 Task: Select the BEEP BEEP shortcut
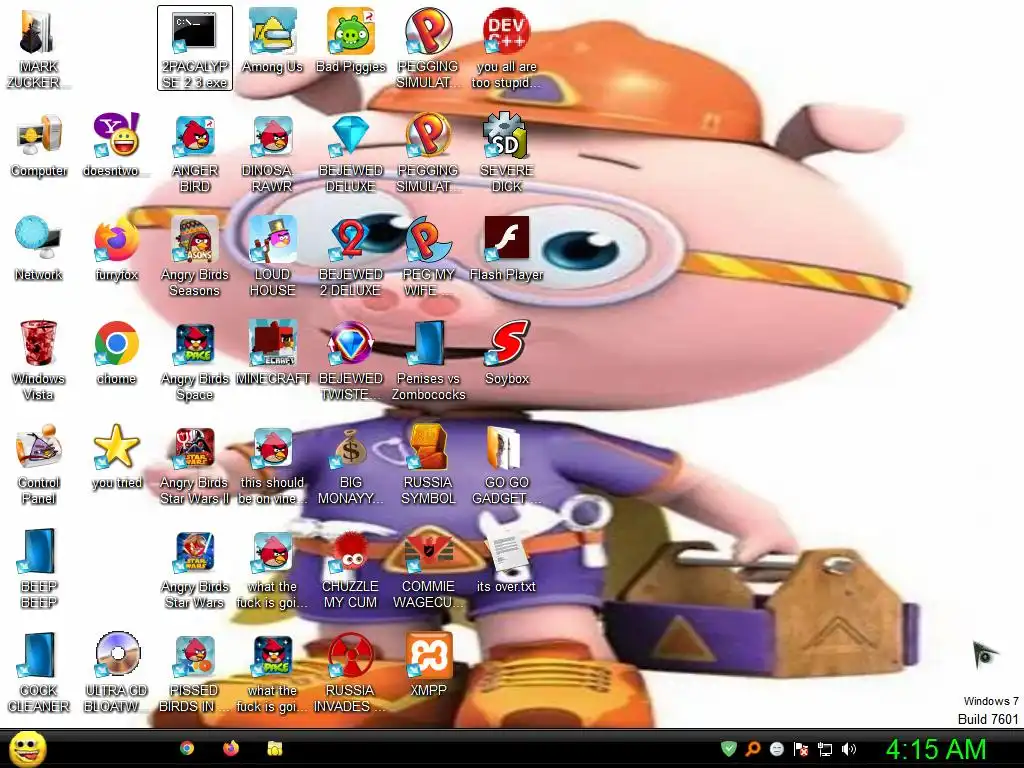[x=39, y=568]
